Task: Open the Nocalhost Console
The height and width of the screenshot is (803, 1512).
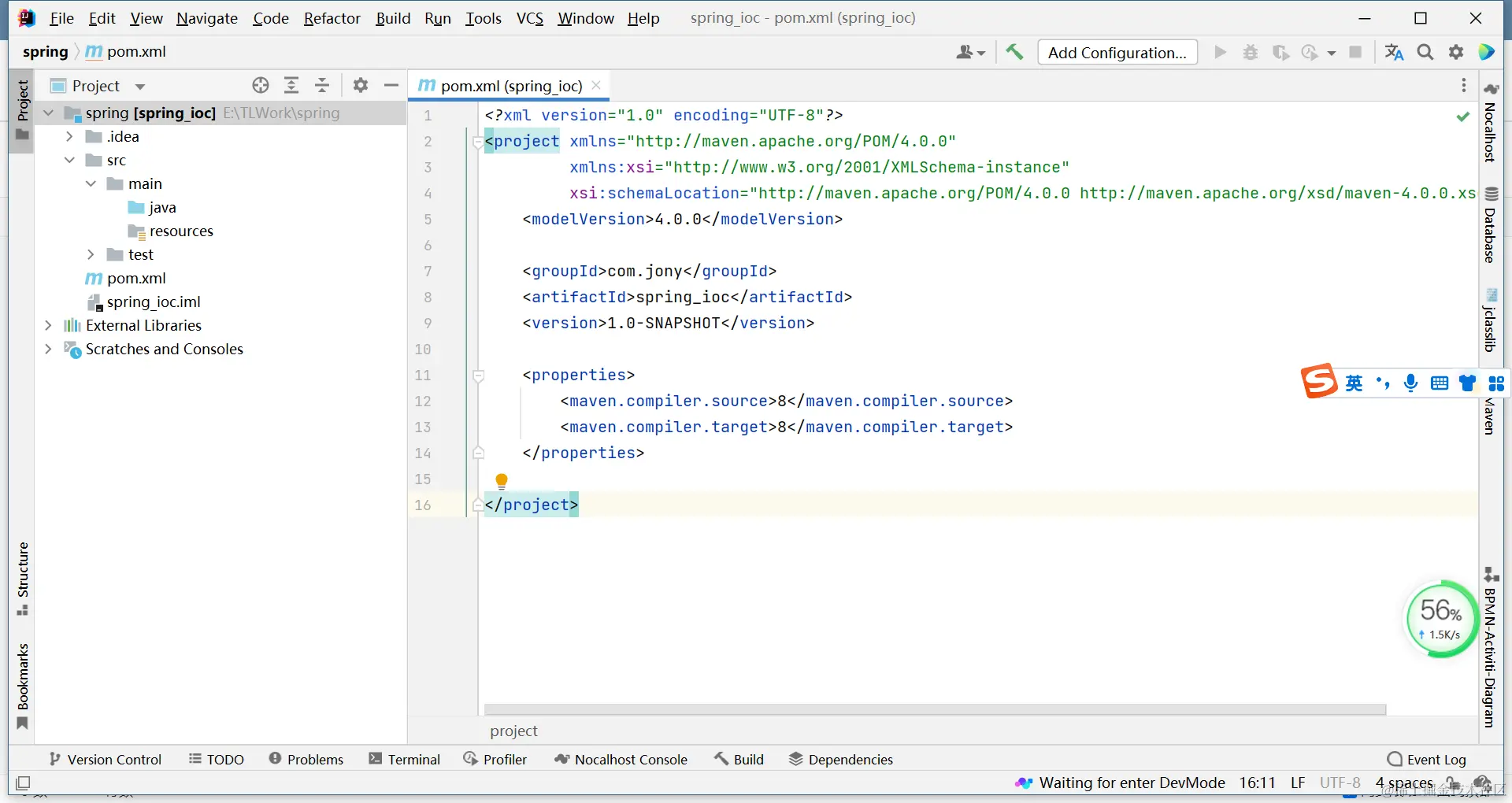Action: [621, 759]
